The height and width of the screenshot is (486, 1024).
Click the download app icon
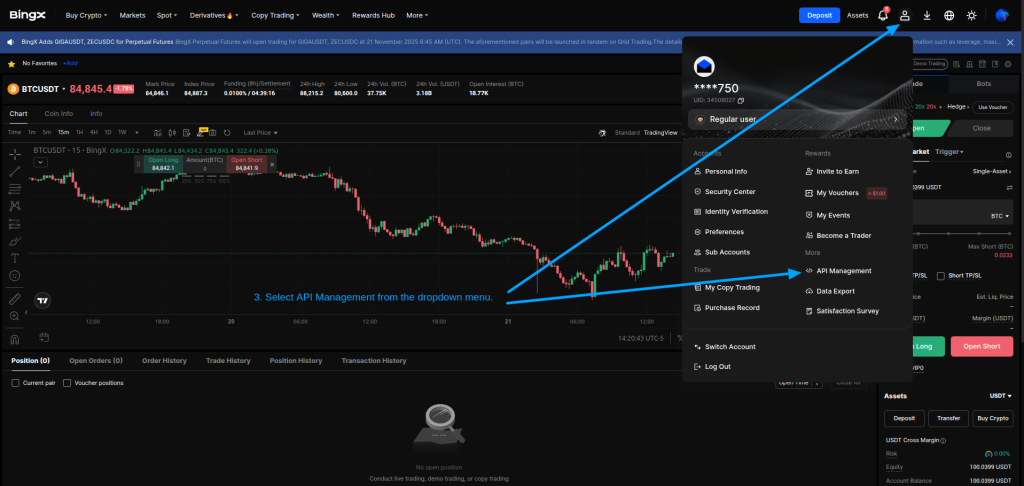pos(927,15)
